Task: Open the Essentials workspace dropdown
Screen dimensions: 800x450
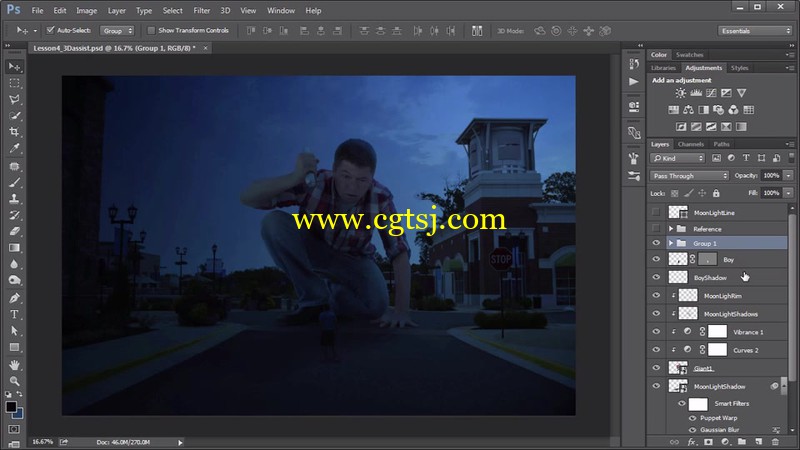Action: [755, 31]
